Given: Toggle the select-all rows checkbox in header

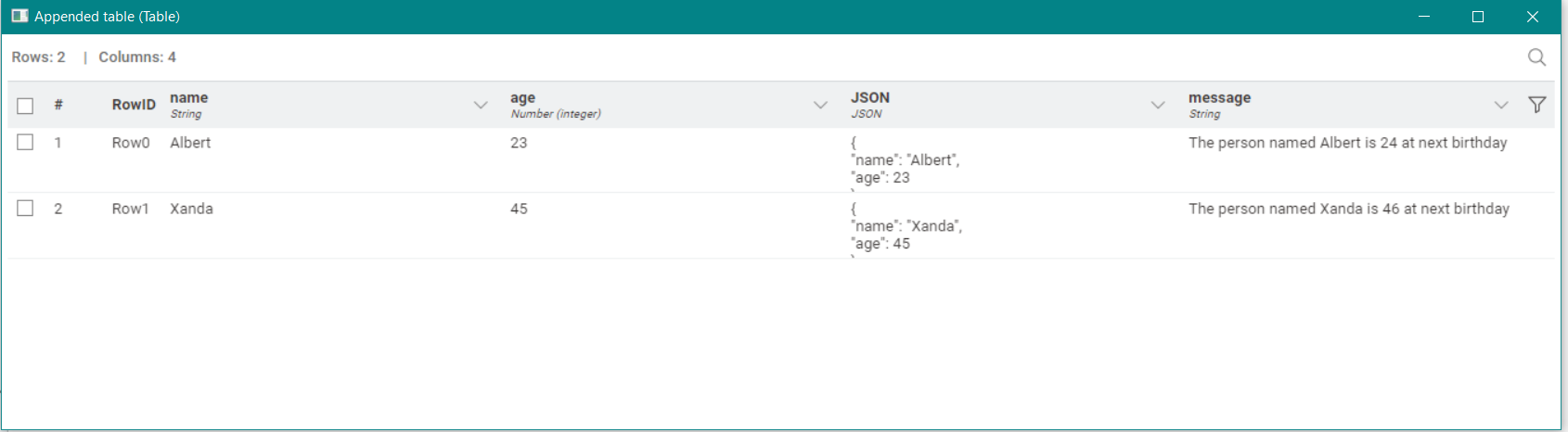Looking at the screenshot, I should 25,106.
